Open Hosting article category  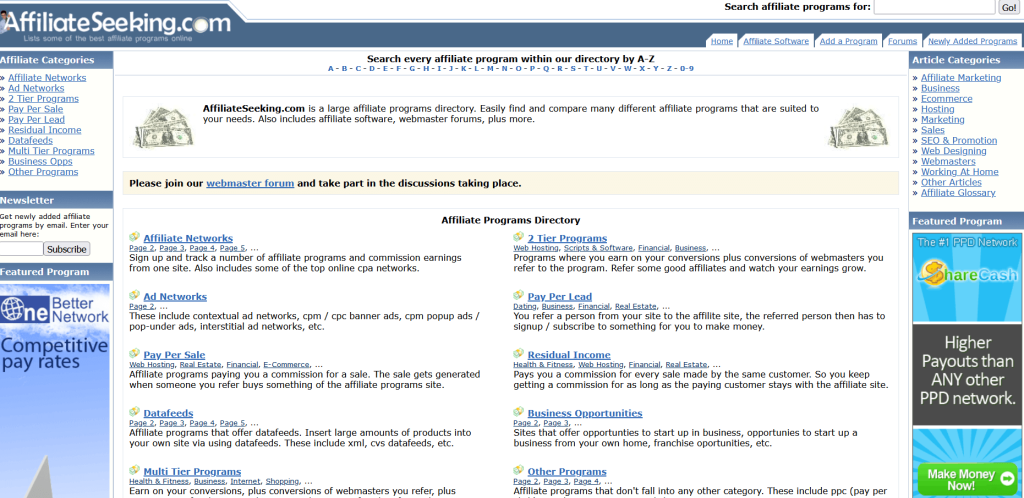938,109
